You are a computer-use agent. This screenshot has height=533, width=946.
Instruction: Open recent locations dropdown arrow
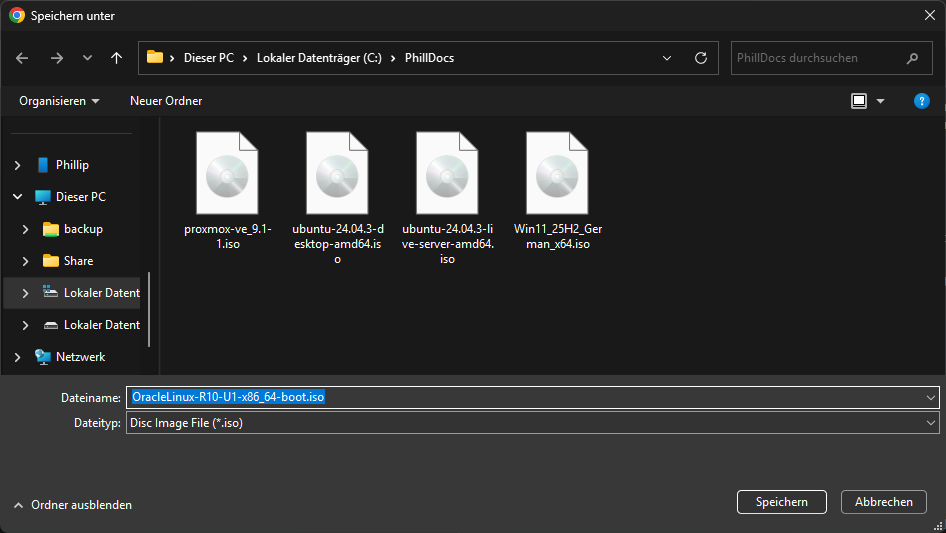(x=87, y=58)
